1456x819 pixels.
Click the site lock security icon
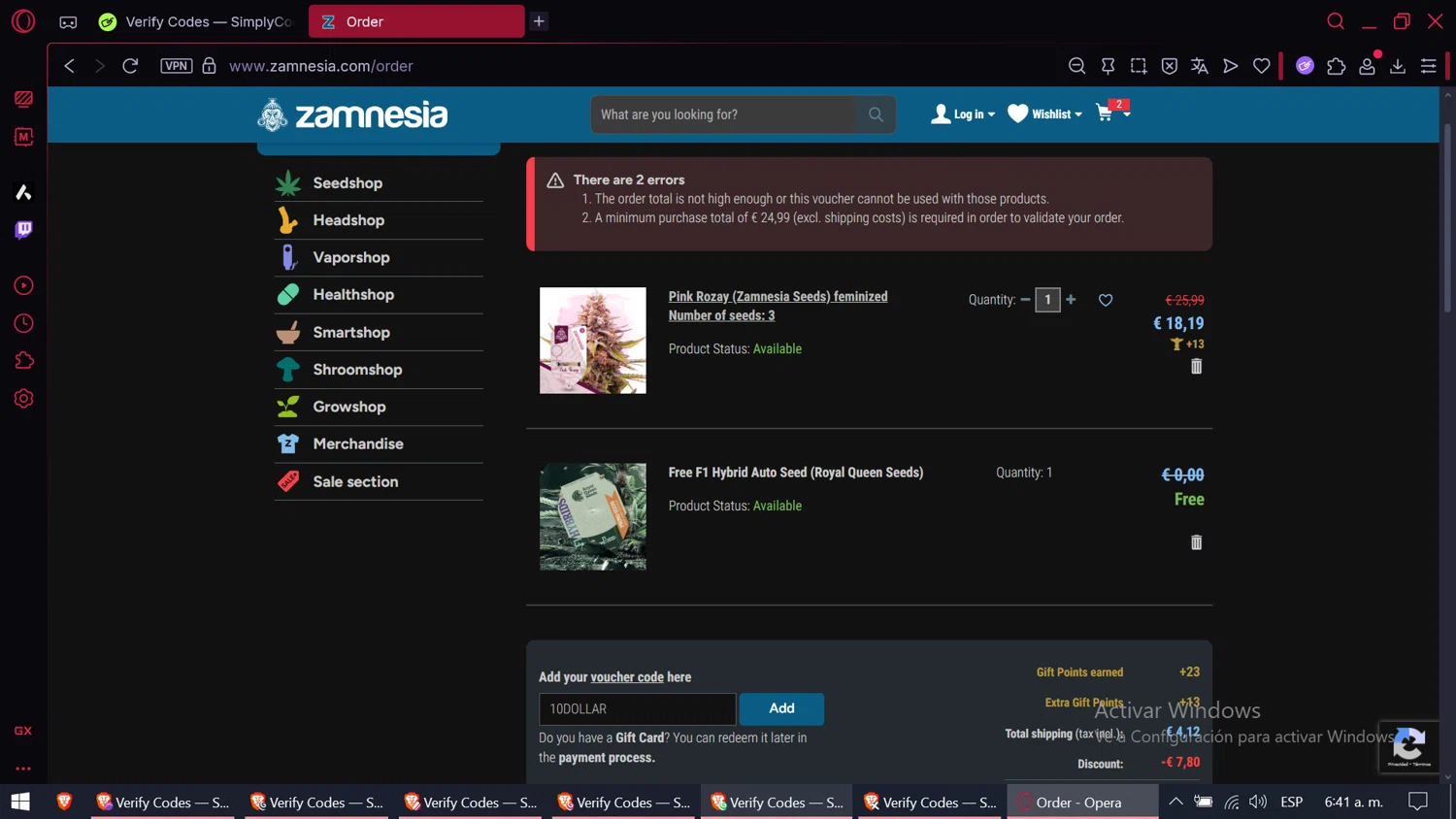[x=209, y=66]
